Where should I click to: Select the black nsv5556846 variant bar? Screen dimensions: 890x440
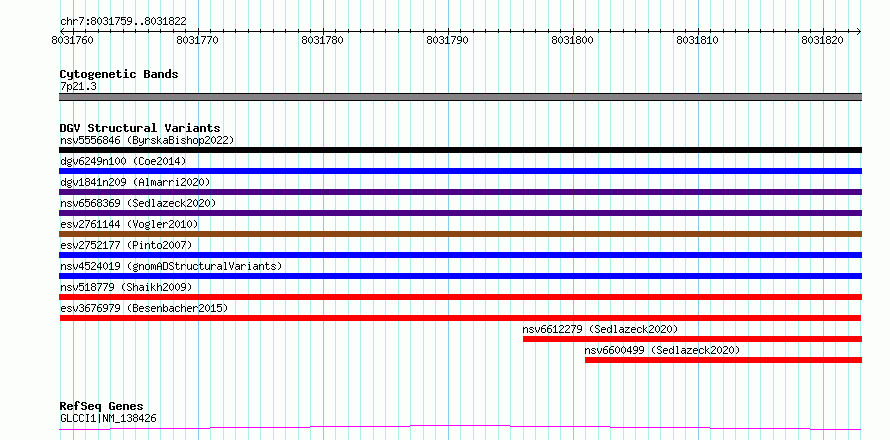[460, 150]
